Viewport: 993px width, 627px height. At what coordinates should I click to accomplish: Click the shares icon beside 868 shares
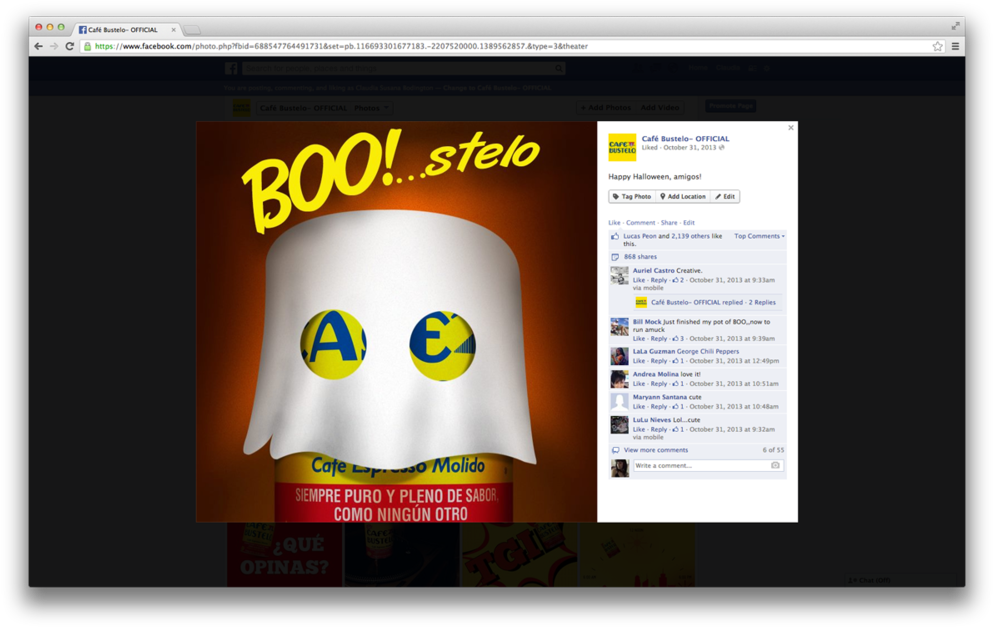click(x=614, y=257)
